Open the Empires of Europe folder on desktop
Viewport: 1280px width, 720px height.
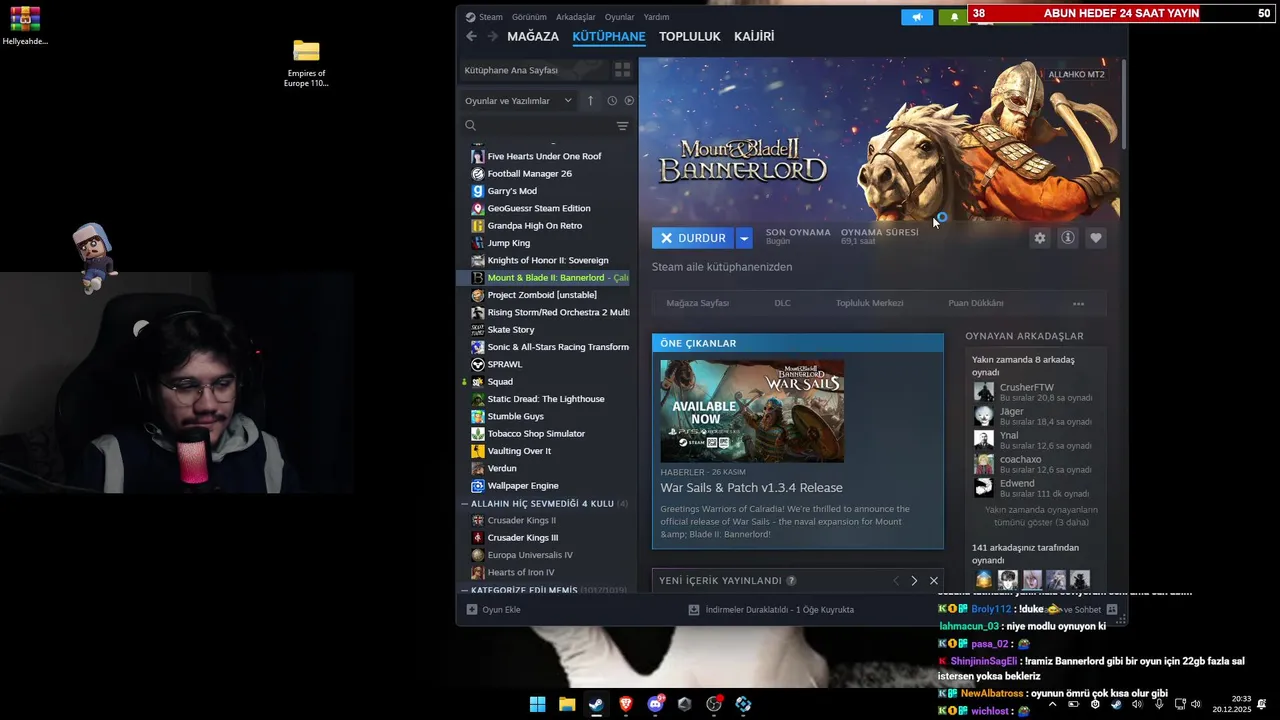click(306, 62)
